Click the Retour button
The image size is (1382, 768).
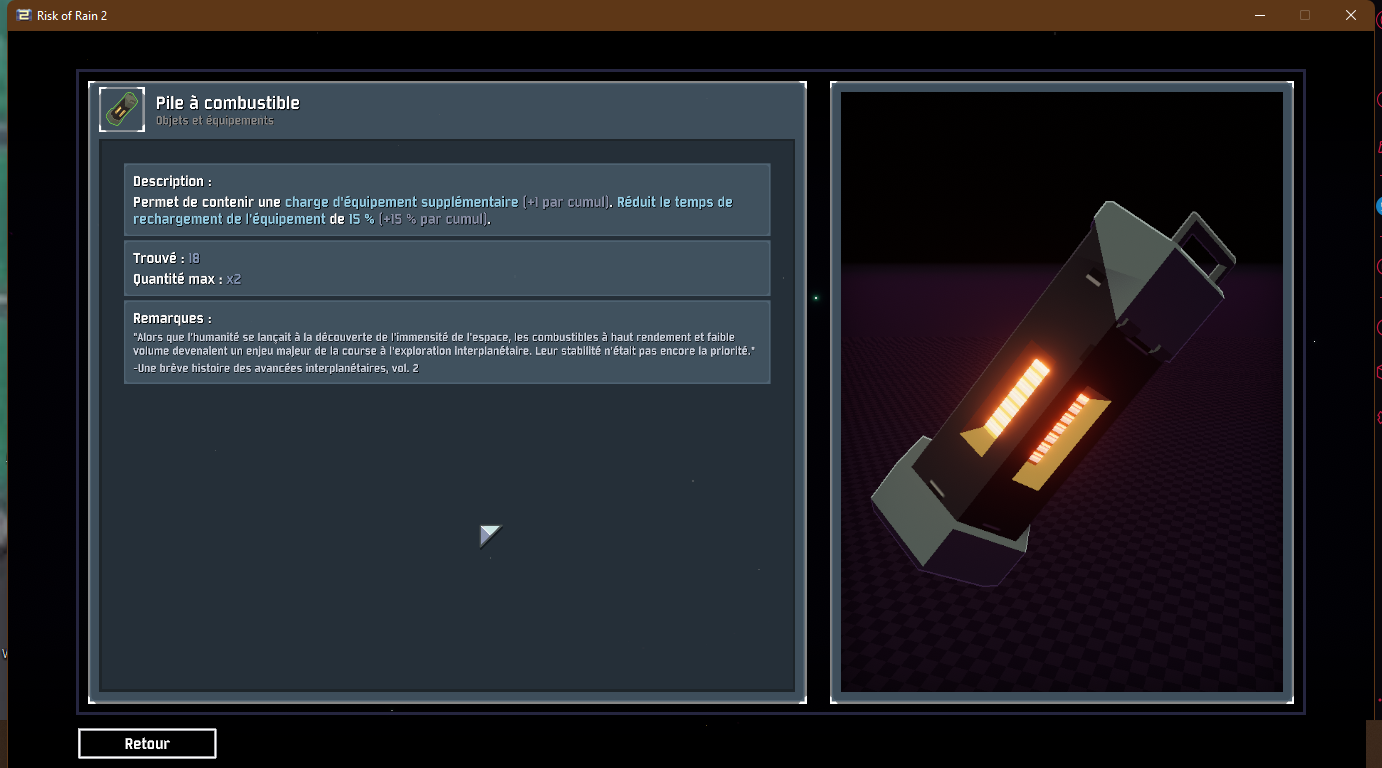tap(147, 744)
